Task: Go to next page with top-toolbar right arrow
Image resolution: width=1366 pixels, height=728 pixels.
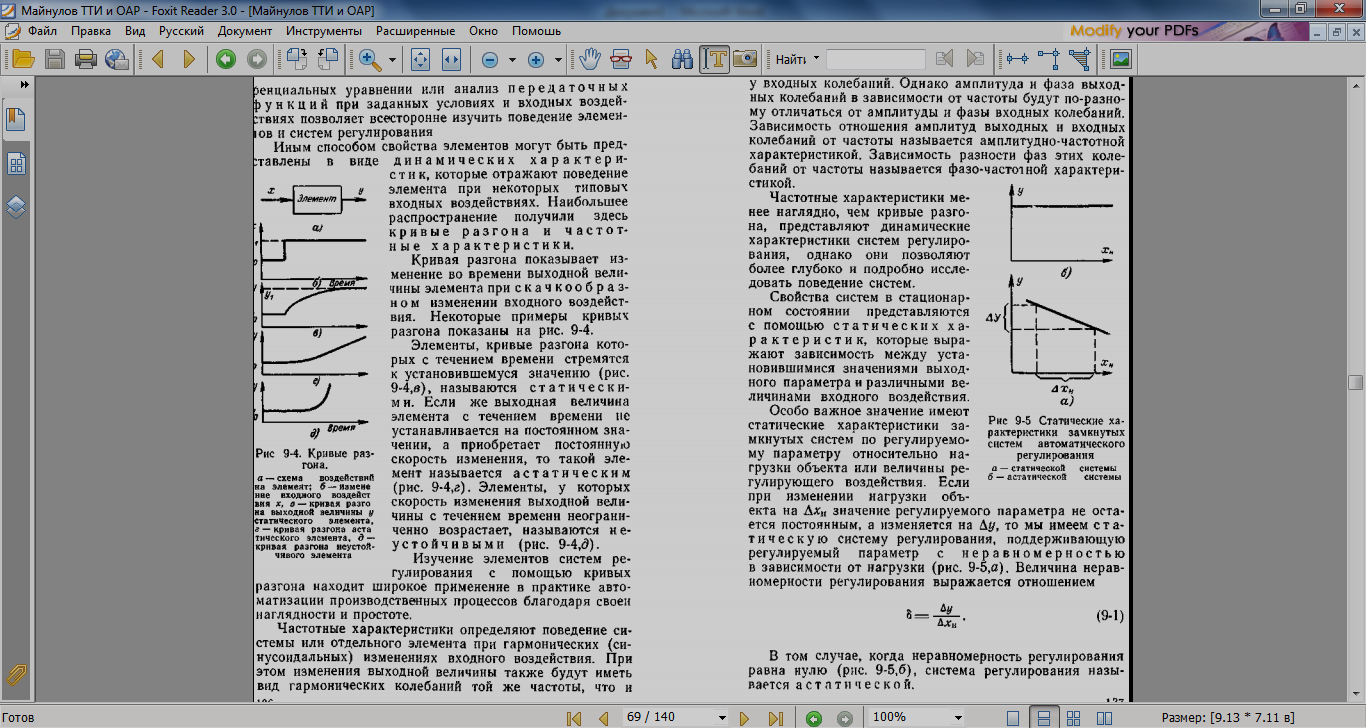Action: click(189, 59)
